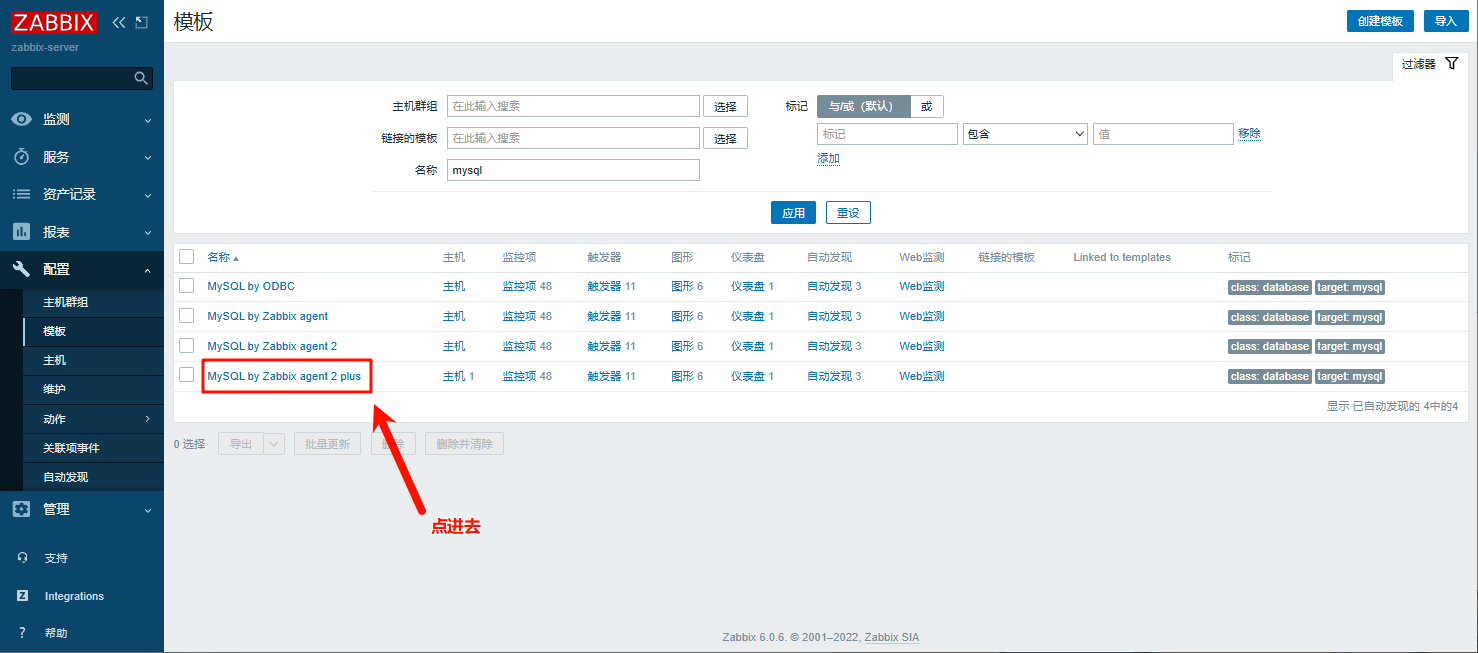Screen dimensions: 1478x653
Task: Click 监控项 48 in MySQL by ODBC row
Action: [527, 286]
